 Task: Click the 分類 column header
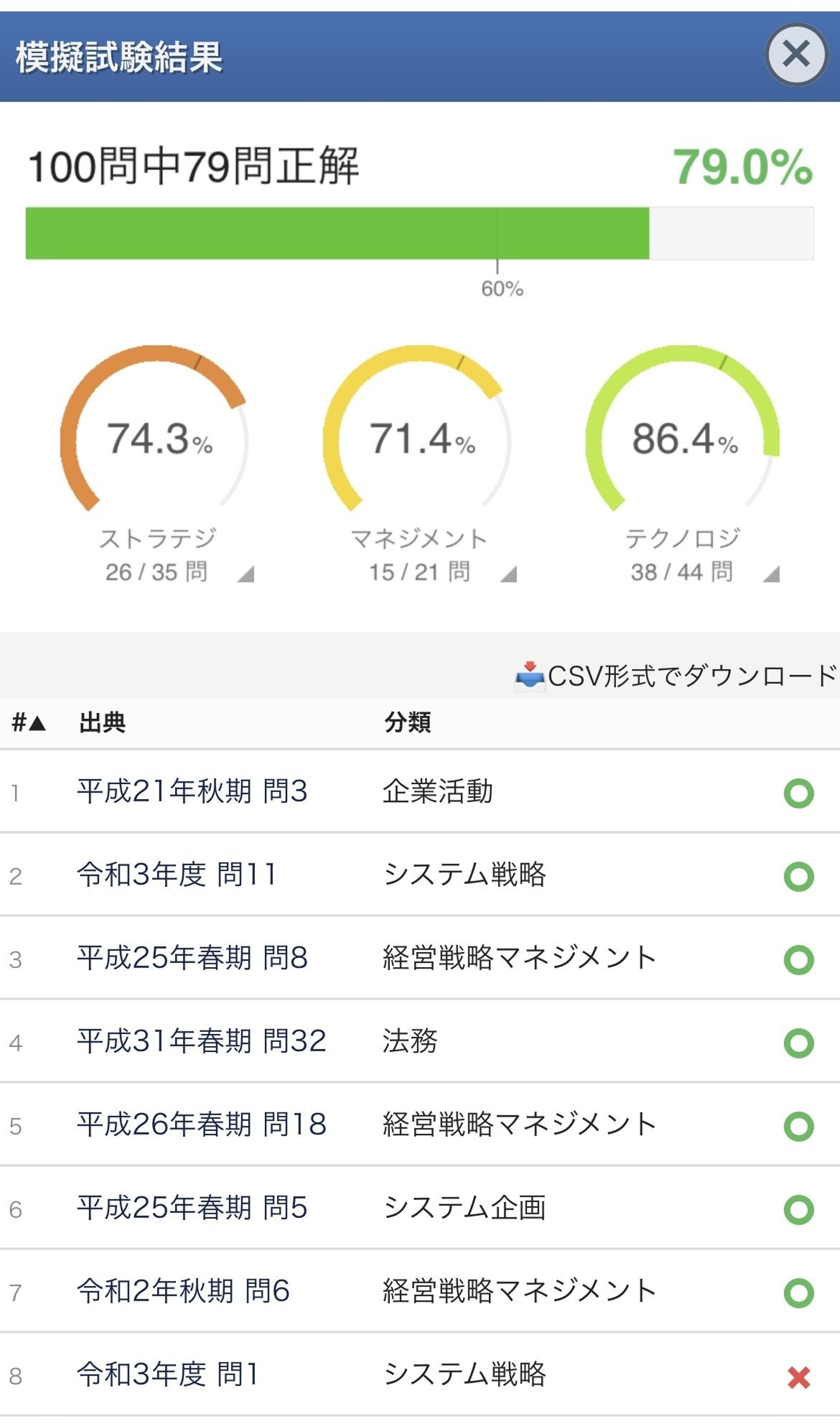[408, 723]
